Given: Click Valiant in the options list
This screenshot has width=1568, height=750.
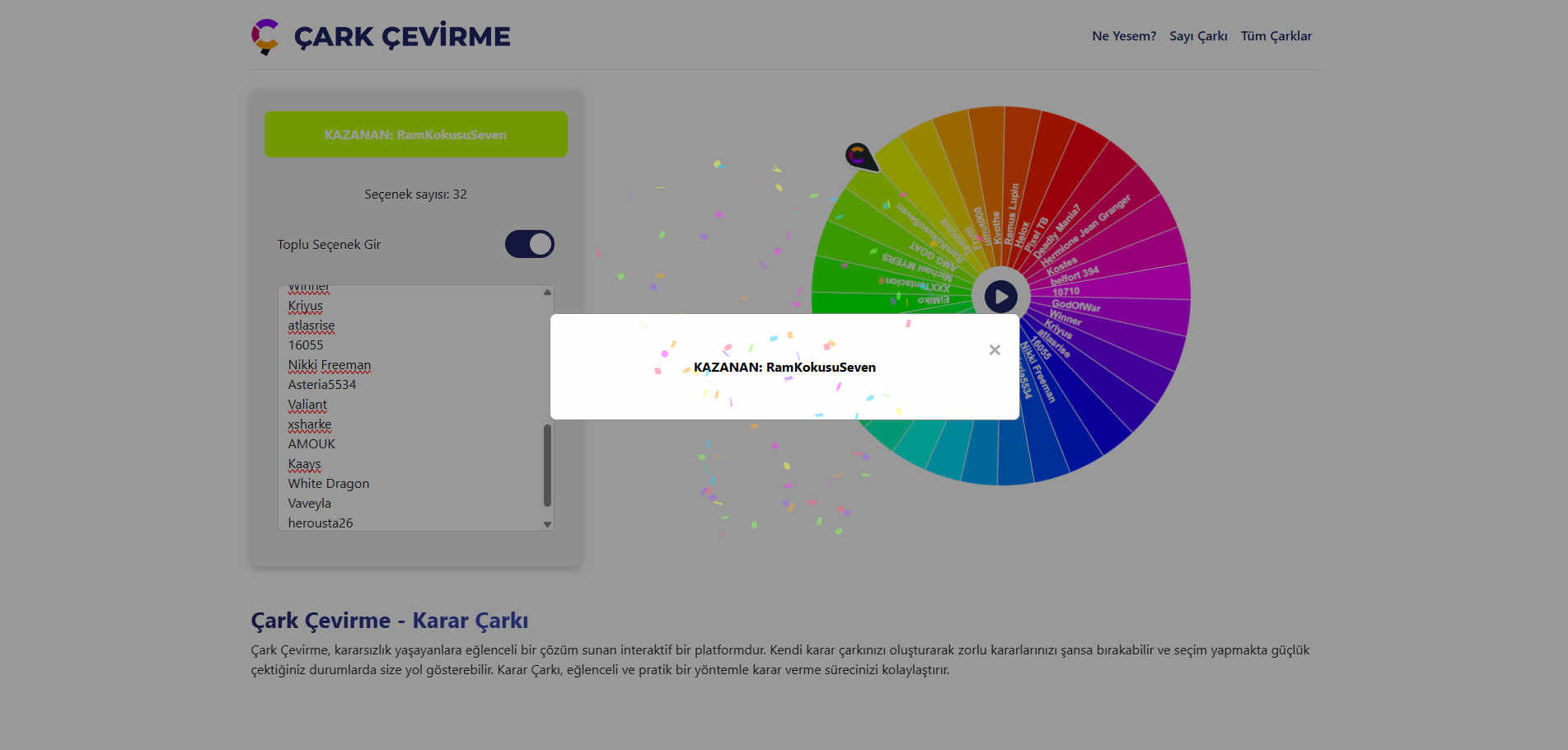Looking at the screenshot, I should [x=307, y=405].
